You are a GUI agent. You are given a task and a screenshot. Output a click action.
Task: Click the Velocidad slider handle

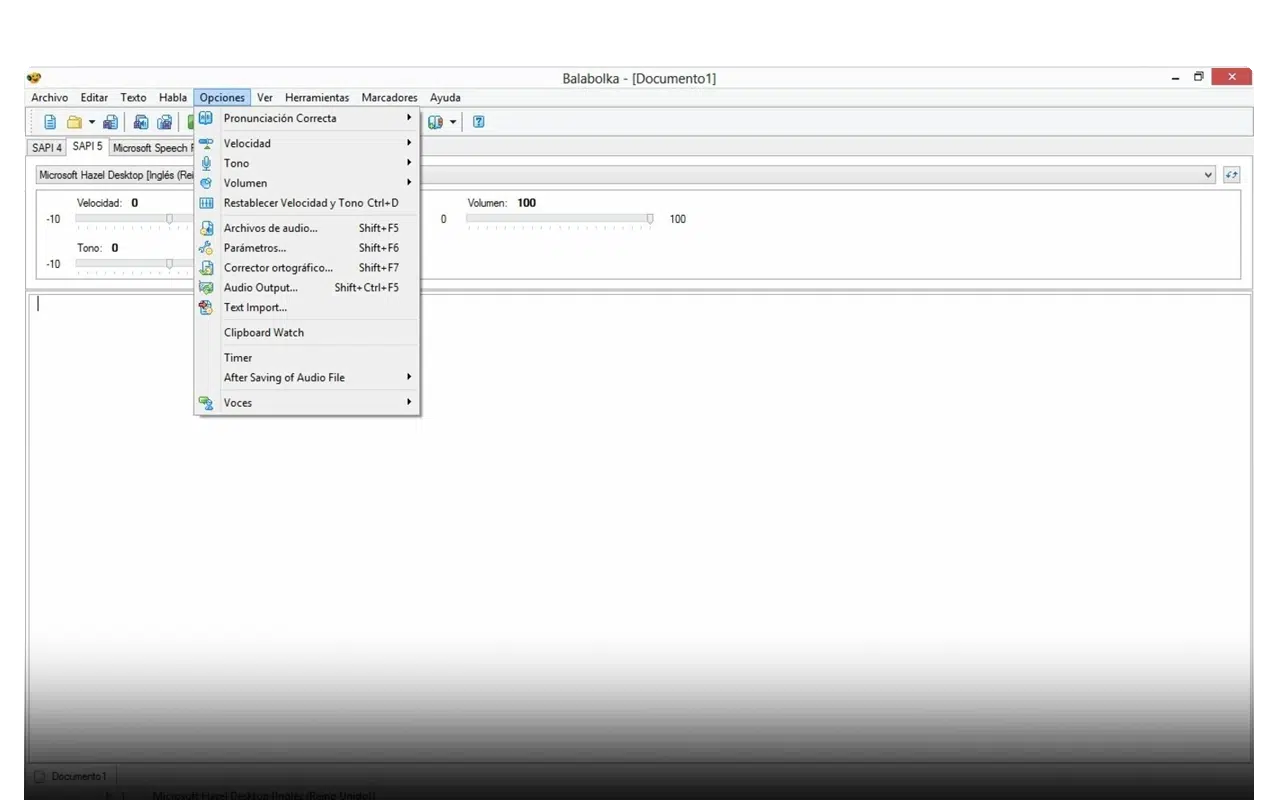pos(169,218)
